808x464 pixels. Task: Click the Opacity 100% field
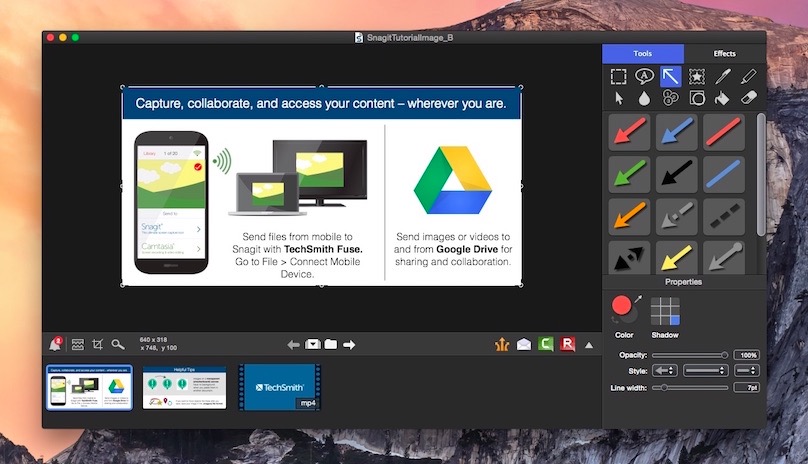click(747, 355)
